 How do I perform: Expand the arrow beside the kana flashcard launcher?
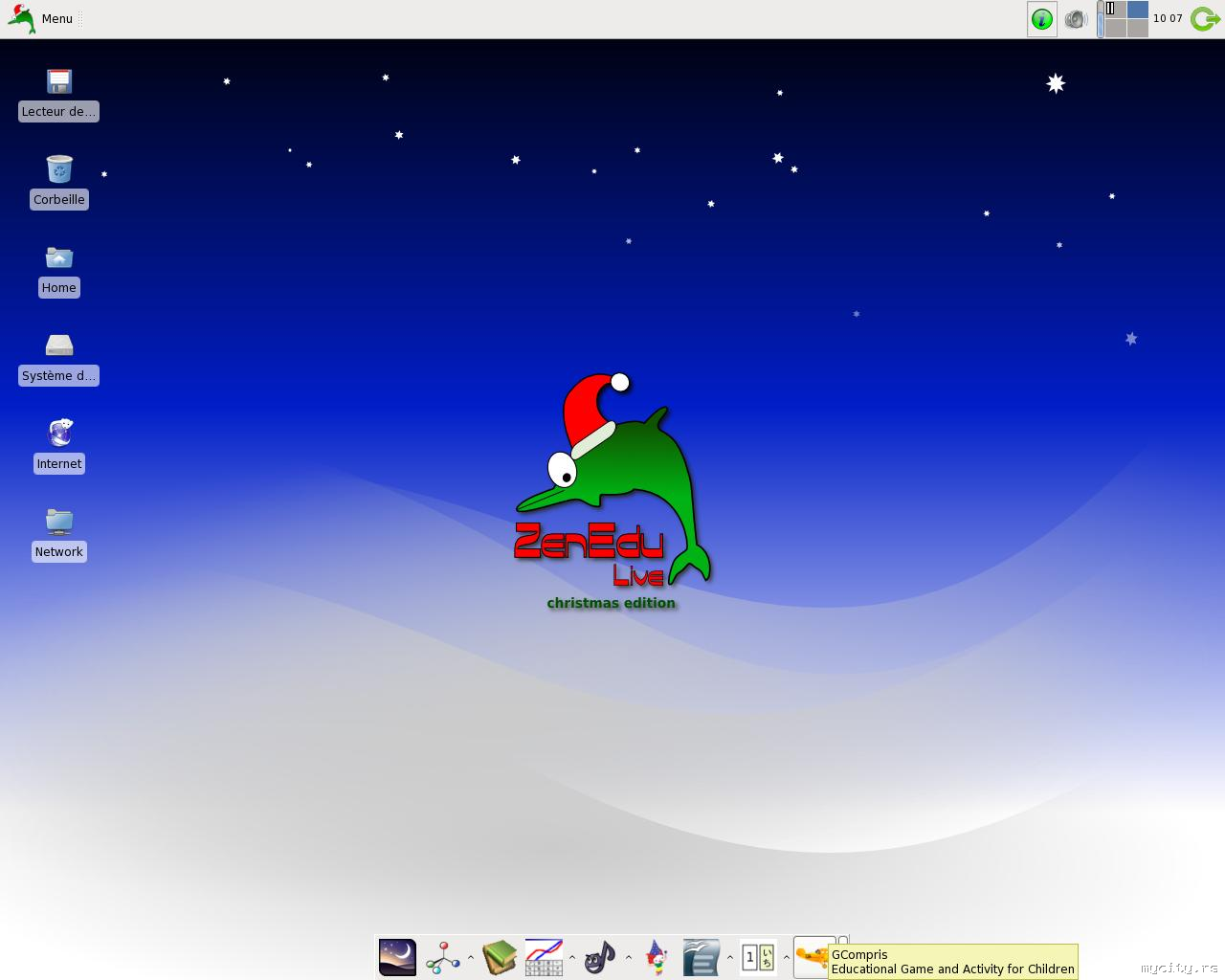pos(787,957)
